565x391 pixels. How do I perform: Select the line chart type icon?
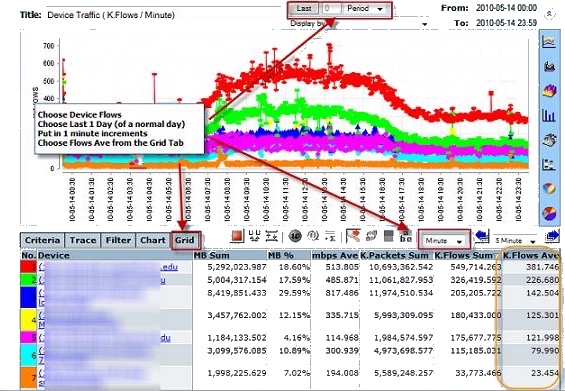coord(549,42)
